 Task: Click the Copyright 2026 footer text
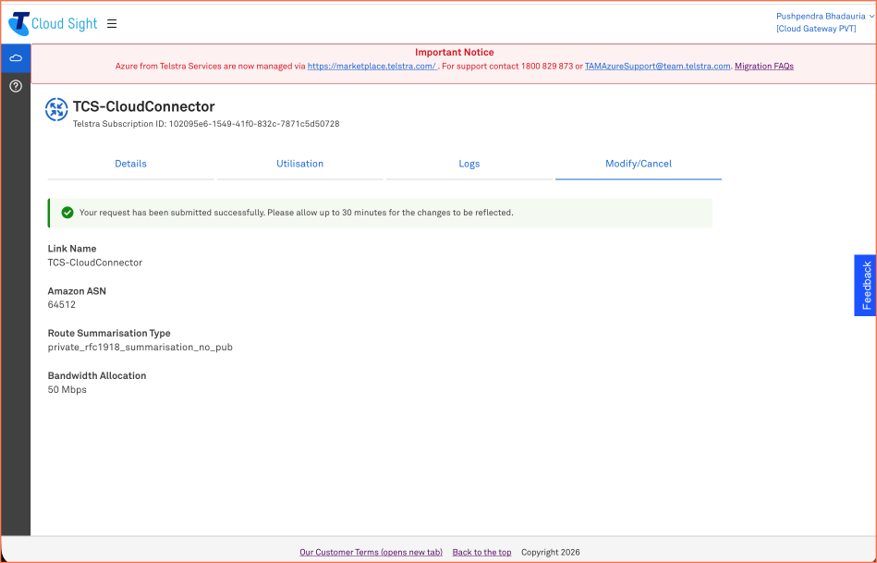(550, 552)
